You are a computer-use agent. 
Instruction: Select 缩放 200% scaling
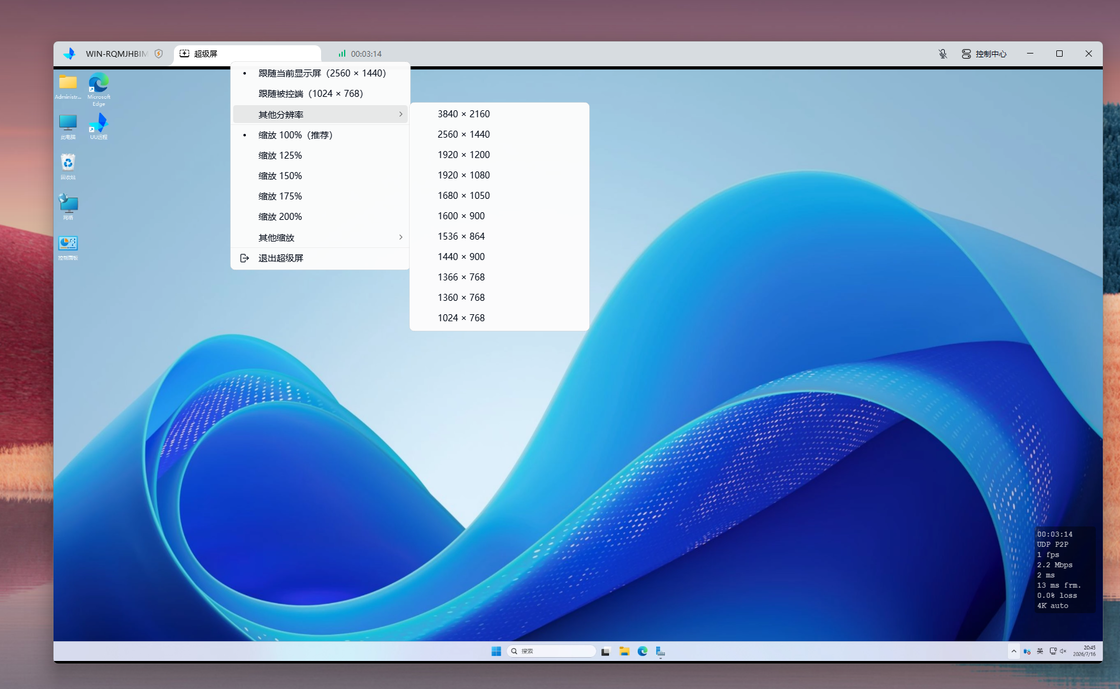320,216
